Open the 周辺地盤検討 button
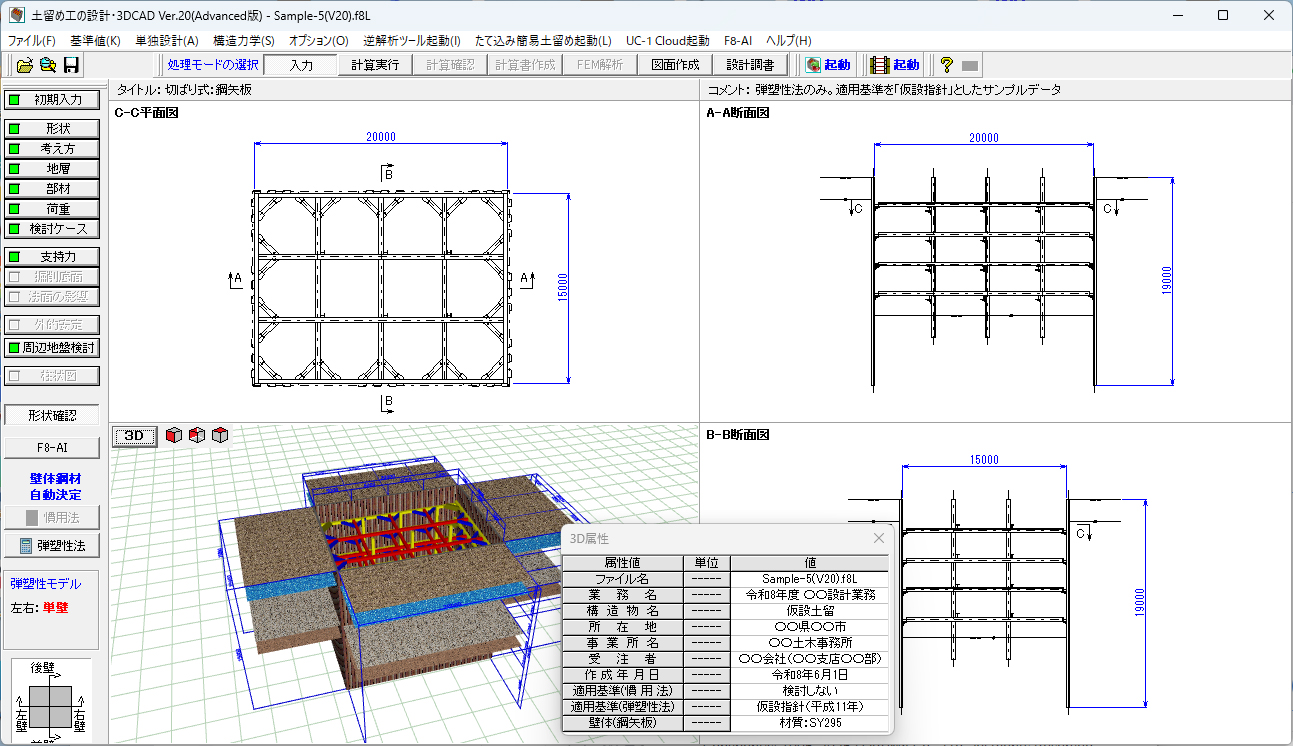Viewport: 1293px width, 746px height. (x=52, y=348)
